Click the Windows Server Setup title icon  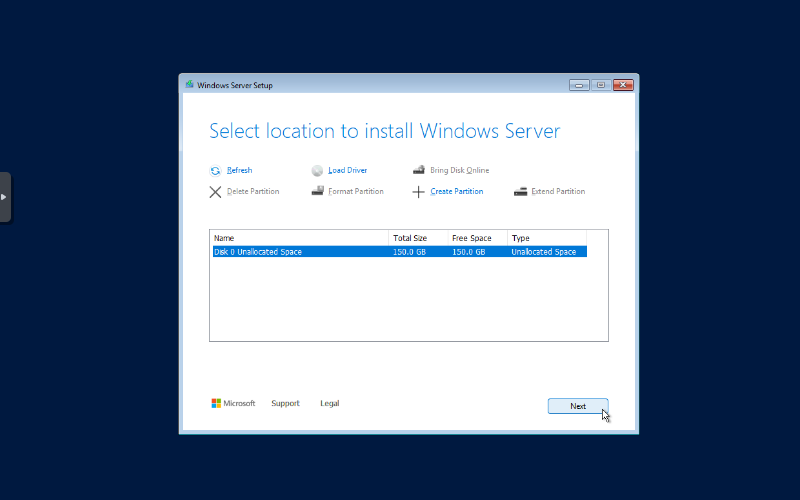[x=189, y=85]
